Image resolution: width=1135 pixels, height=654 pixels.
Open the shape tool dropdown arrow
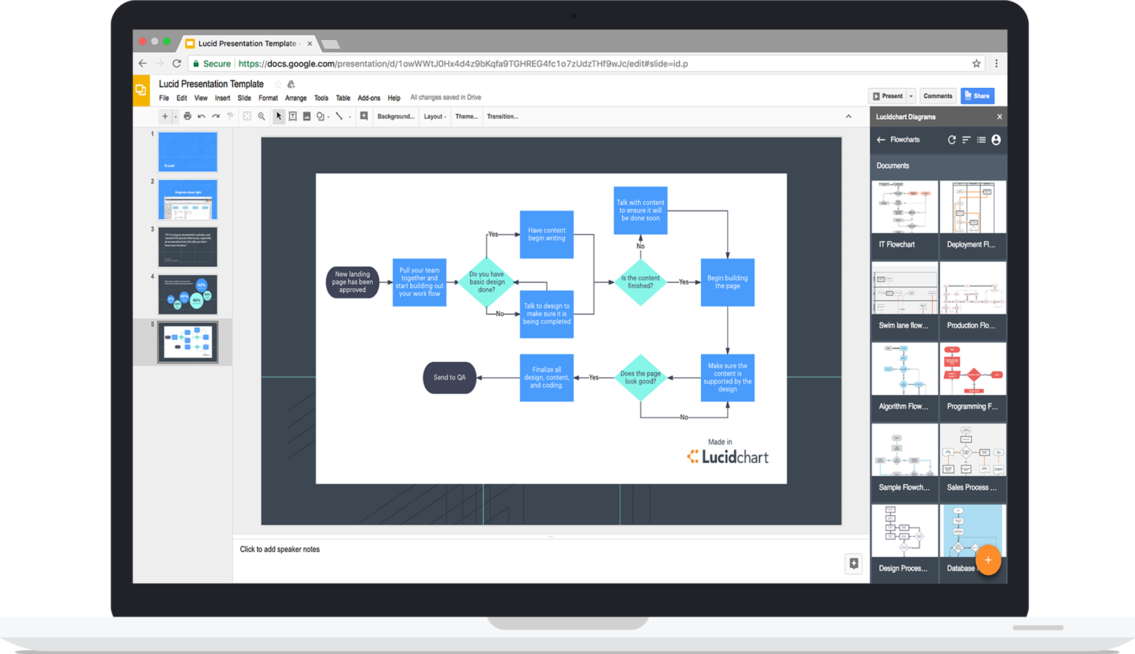329,117
